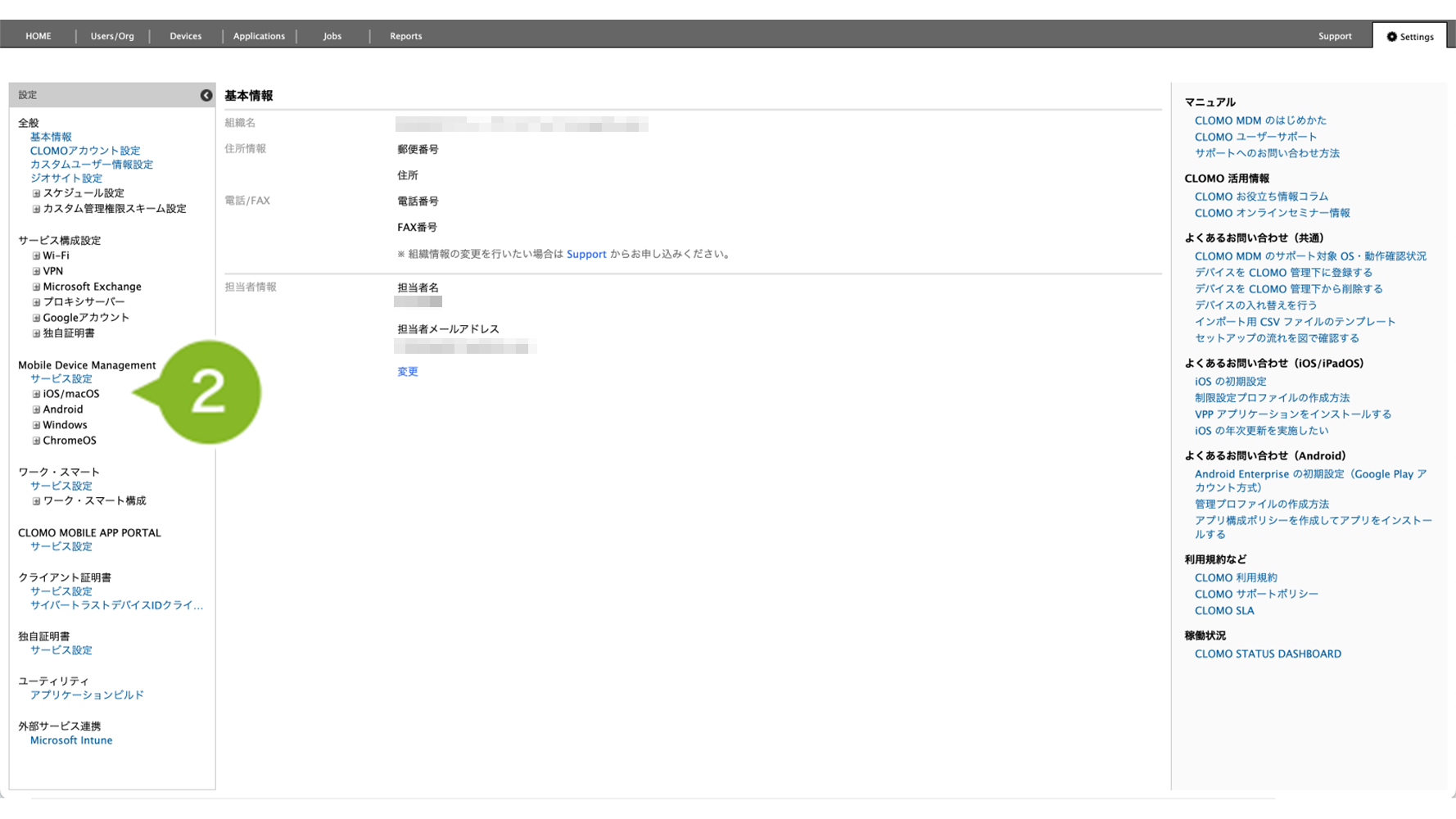Expand the ChromeOS tree node
Viewport: 1456px width, 819px height.
[36, 441]
